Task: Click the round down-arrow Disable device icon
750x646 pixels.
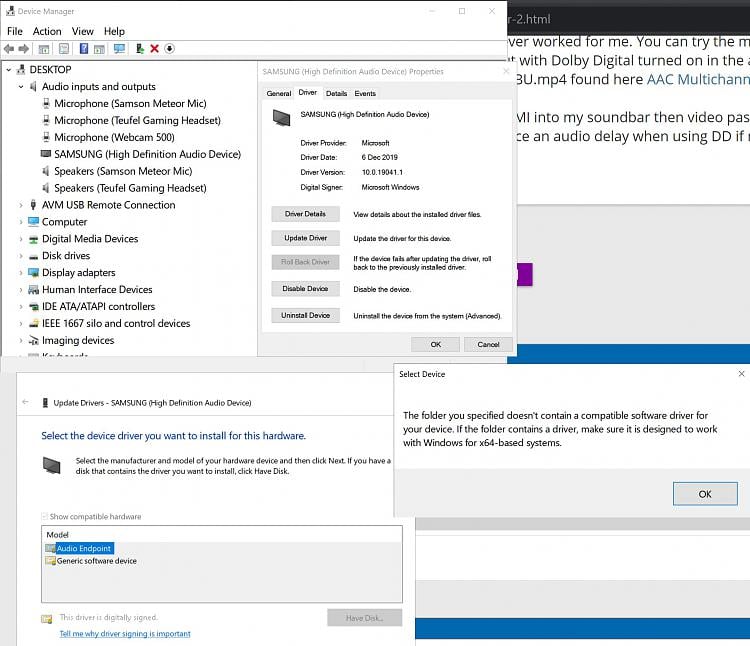Action: (169, 48)
